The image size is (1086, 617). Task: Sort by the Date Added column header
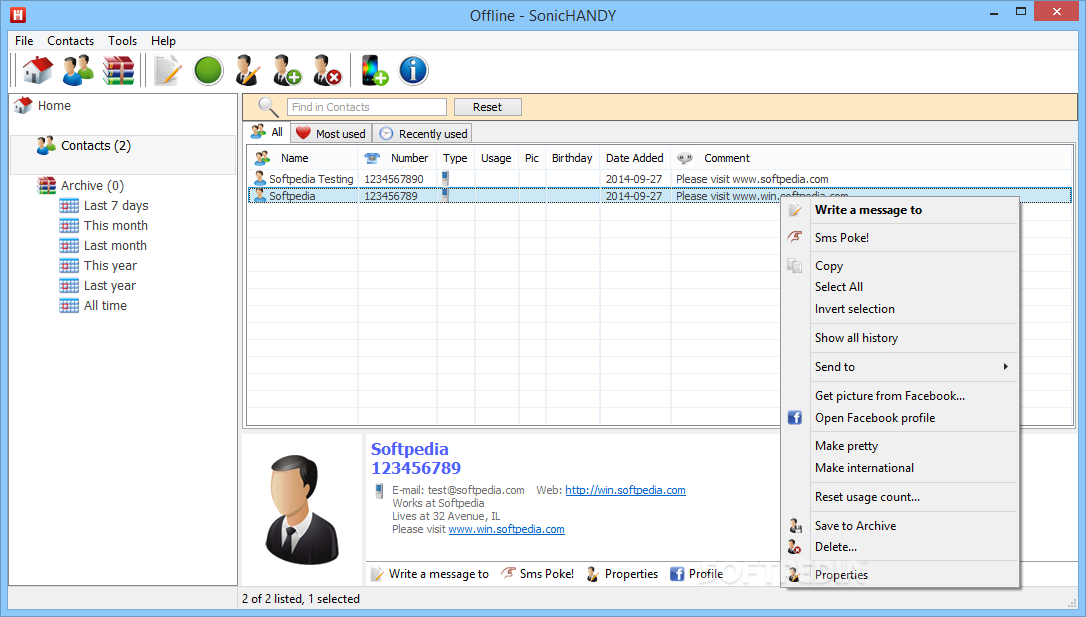[x=634, y=158]
